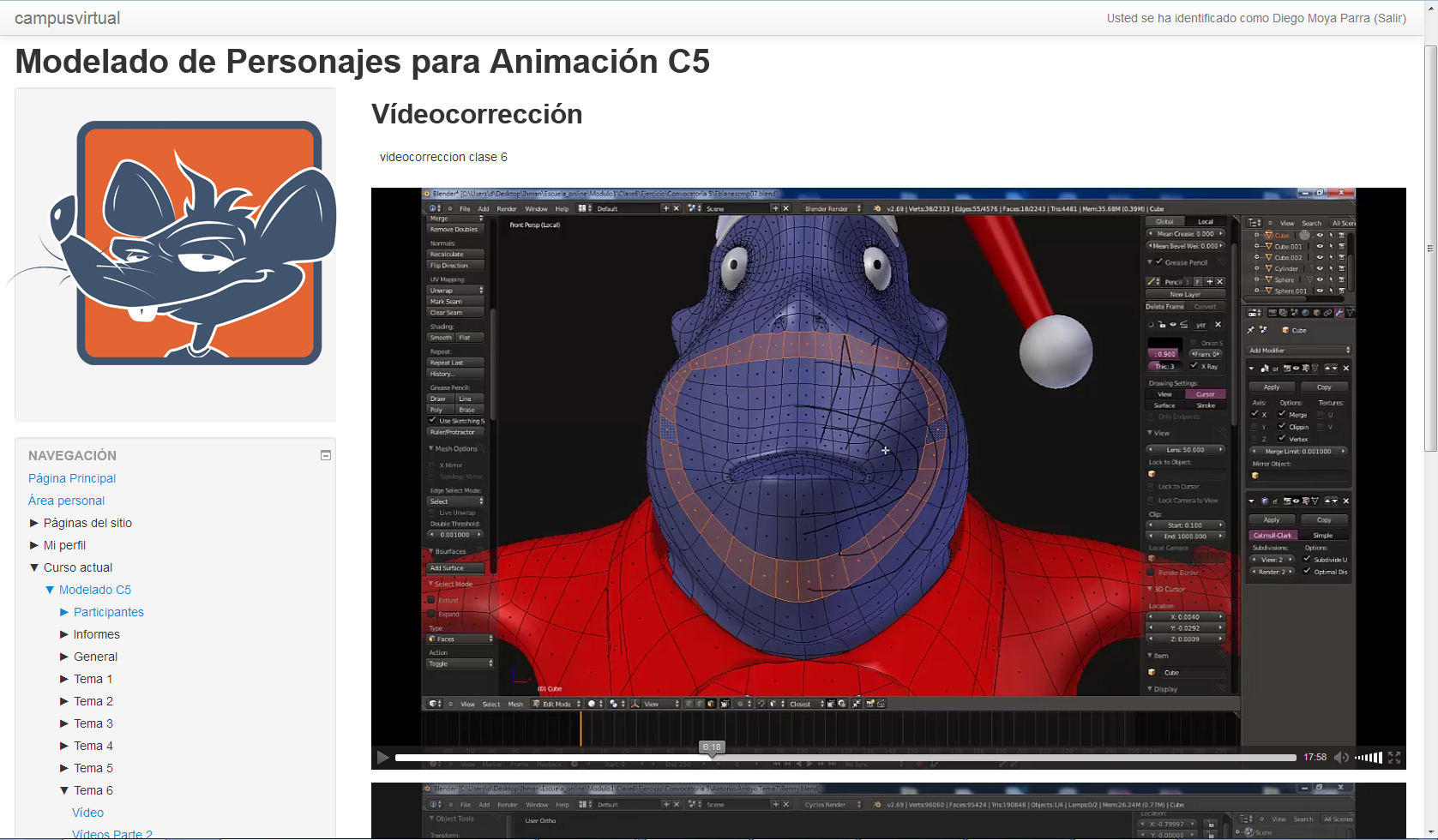This screenshot has height=840, width=1438.
Task: Expand the Tema 1 node
Action: pyautogui.click(x=64, y=679)
